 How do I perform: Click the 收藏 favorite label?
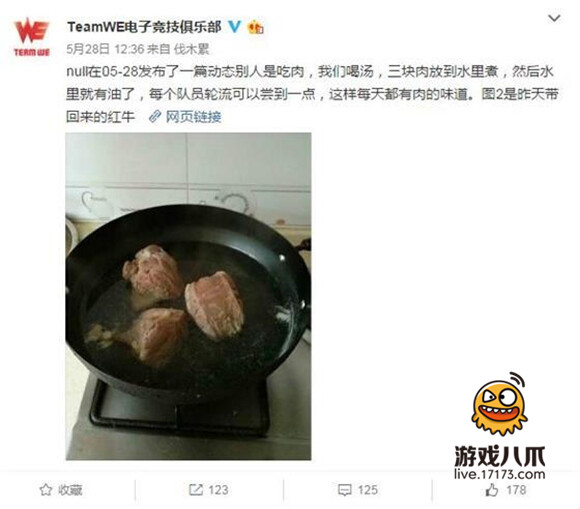pos(70,490)
